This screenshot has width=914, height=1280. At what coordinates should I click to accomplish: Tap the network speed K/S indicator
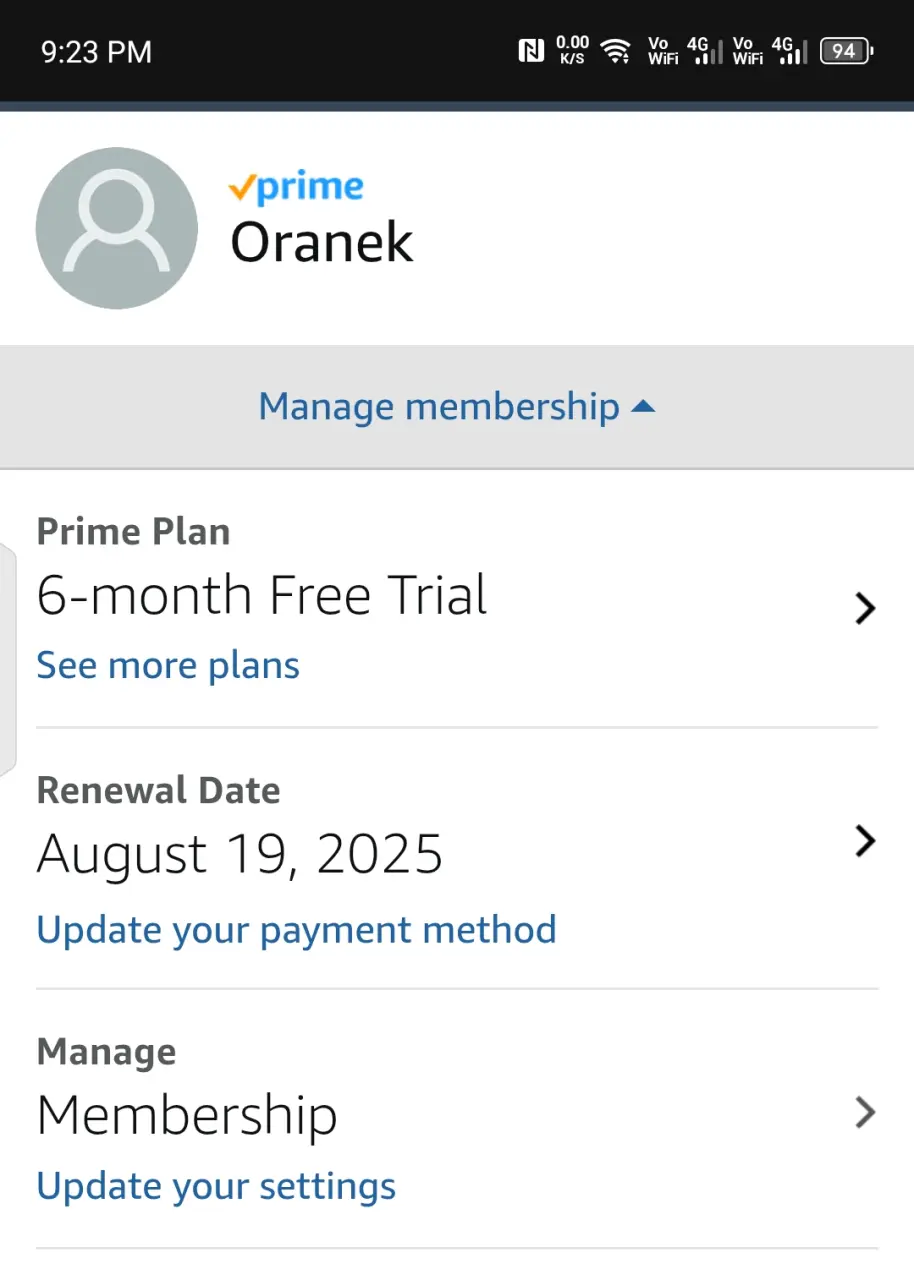click(x=572, y=50)
